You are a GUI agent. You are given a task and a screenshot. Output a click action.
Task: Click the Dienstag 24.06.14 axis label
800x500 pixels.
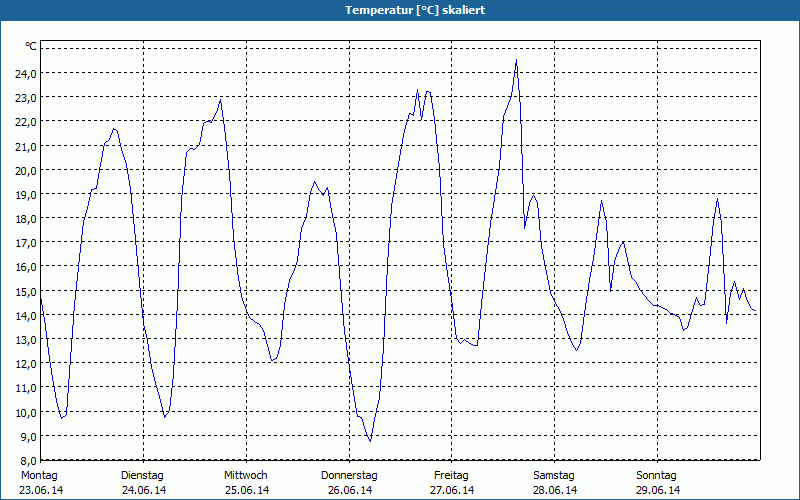pos(143,483)
